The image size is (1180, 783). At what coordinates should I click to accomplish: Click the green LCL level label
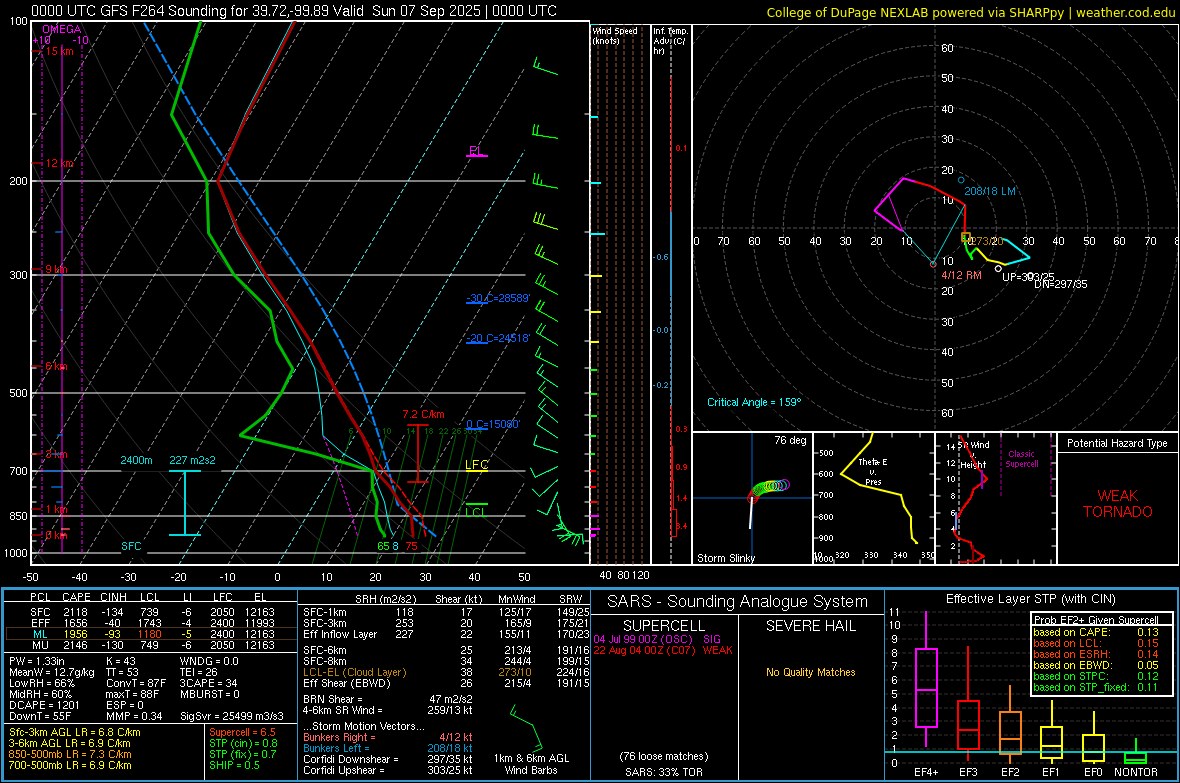476,512
